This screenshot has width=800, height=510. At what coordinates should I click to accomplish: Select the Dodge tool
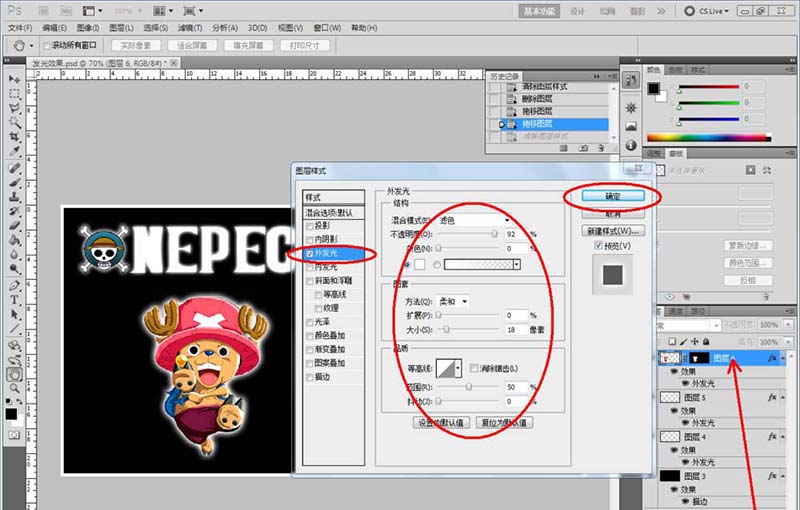pos(14,268)
